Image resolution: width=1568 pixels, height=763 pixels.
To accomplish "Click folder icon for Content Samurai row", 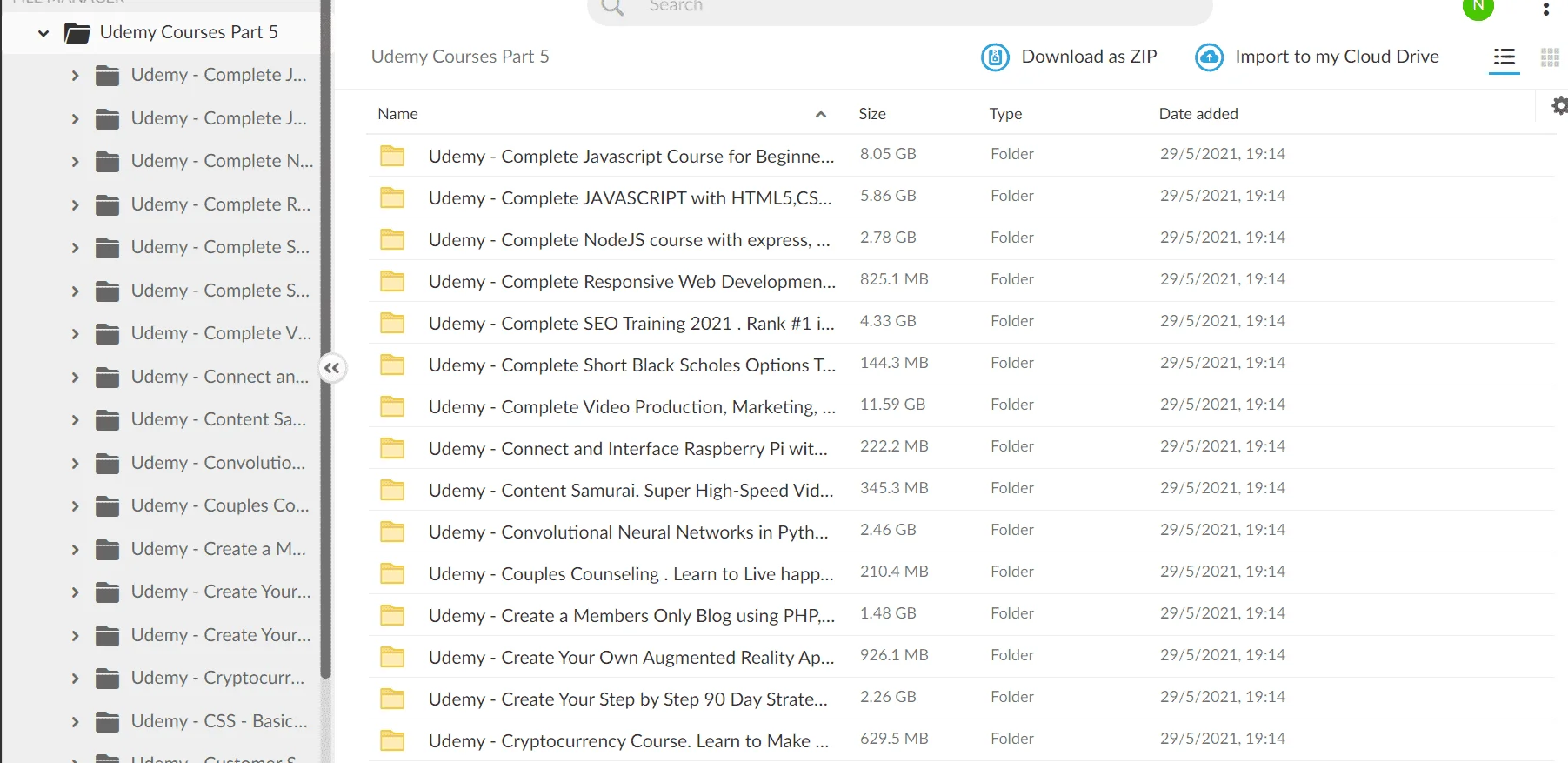I will pos(392,490).
